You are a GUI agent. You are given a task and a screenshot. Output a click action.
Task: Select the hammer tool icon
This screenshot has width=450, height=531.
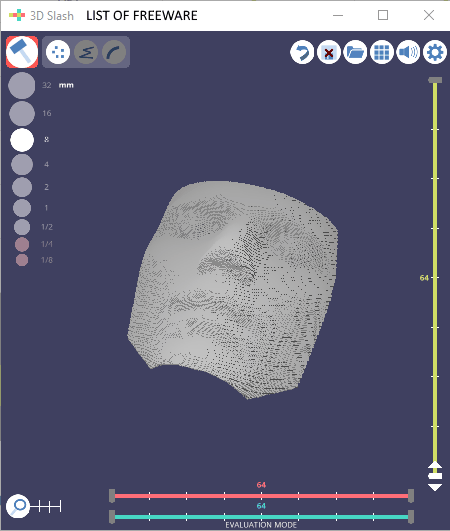tap(22, 52)
